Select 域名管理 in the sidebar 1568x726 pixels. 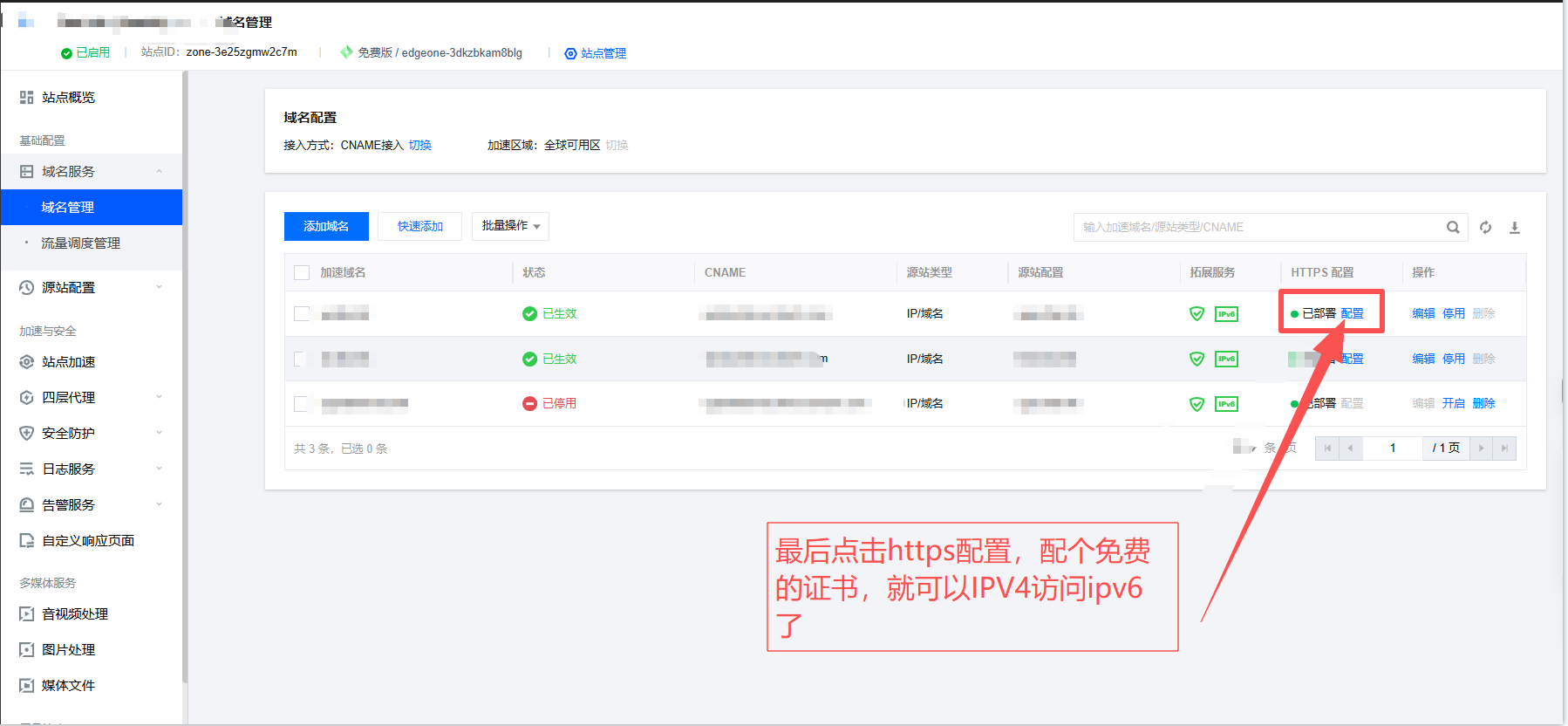tap(91, 207)
